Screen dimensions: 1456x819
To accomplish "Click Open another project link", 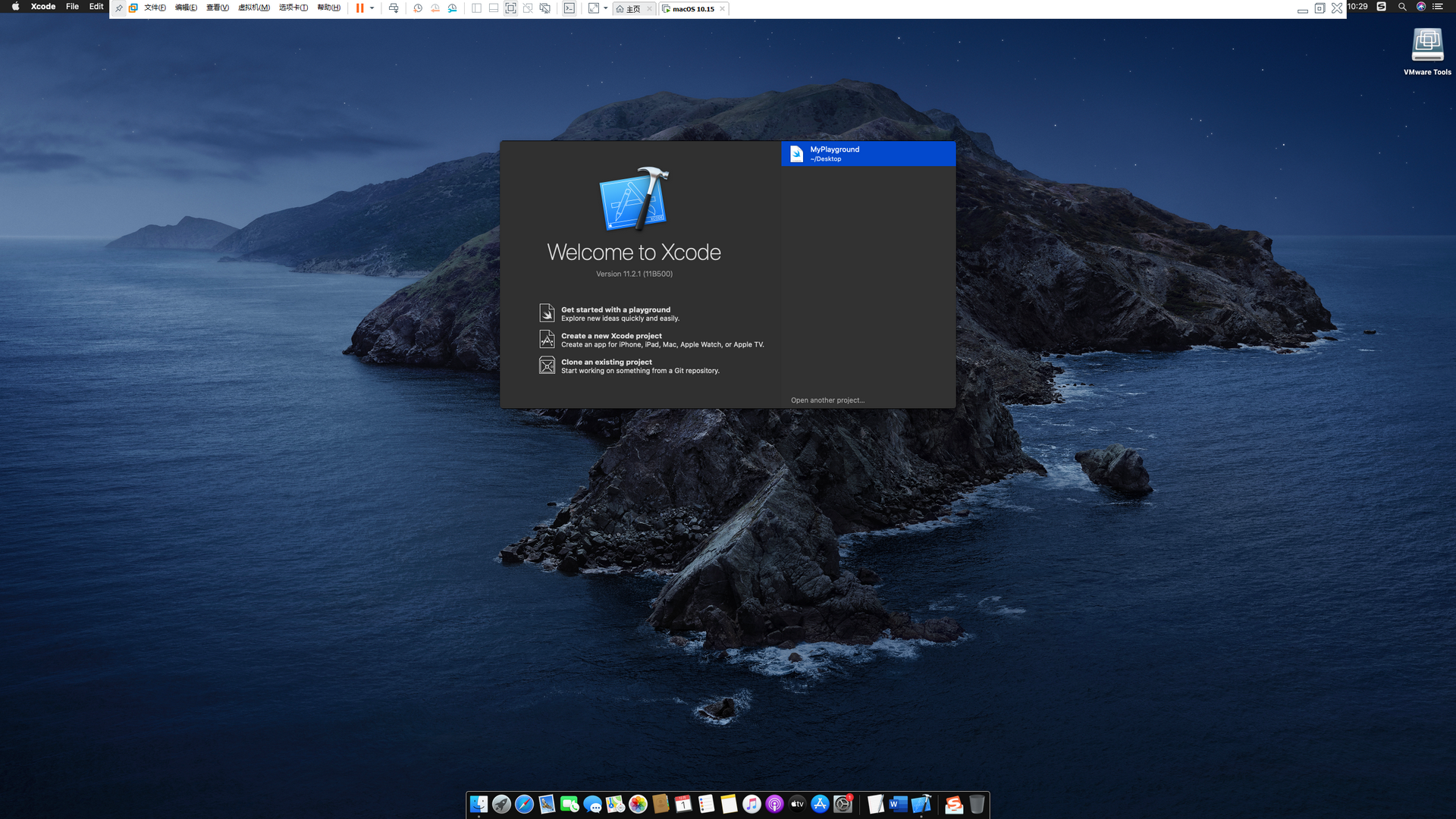I will (x=827, y=400).
